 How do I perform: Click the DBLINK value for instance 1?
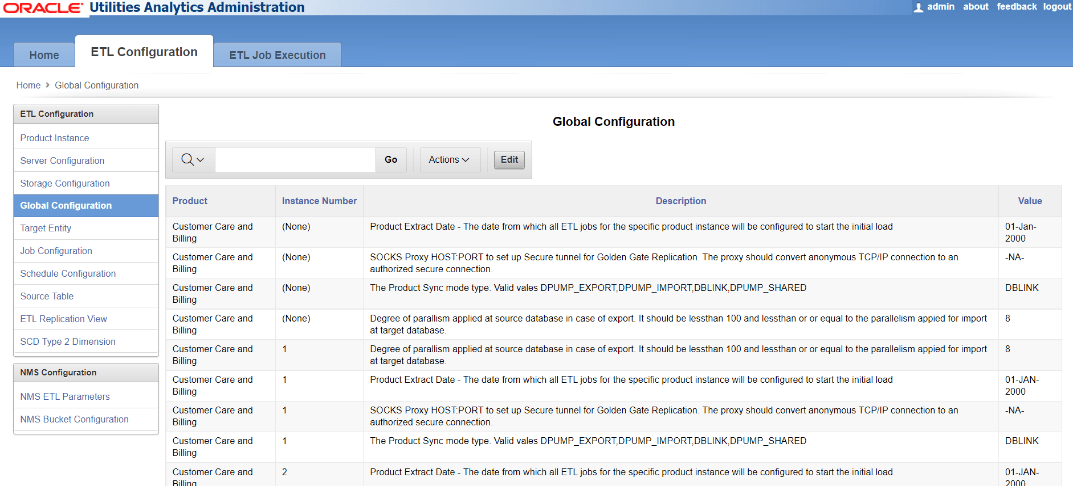pyautogui.click(x=1022, y=441)
